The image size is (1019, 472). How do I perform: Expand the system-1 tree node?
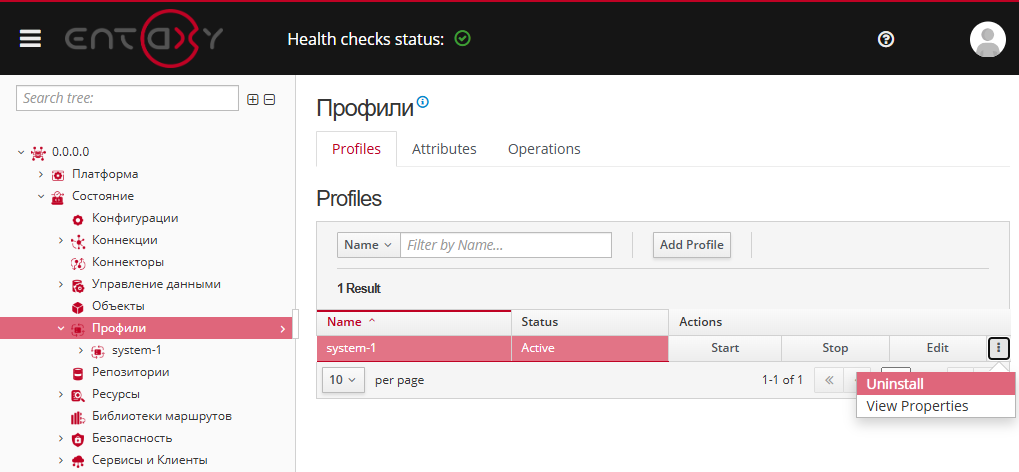click(x=81, y=350)
